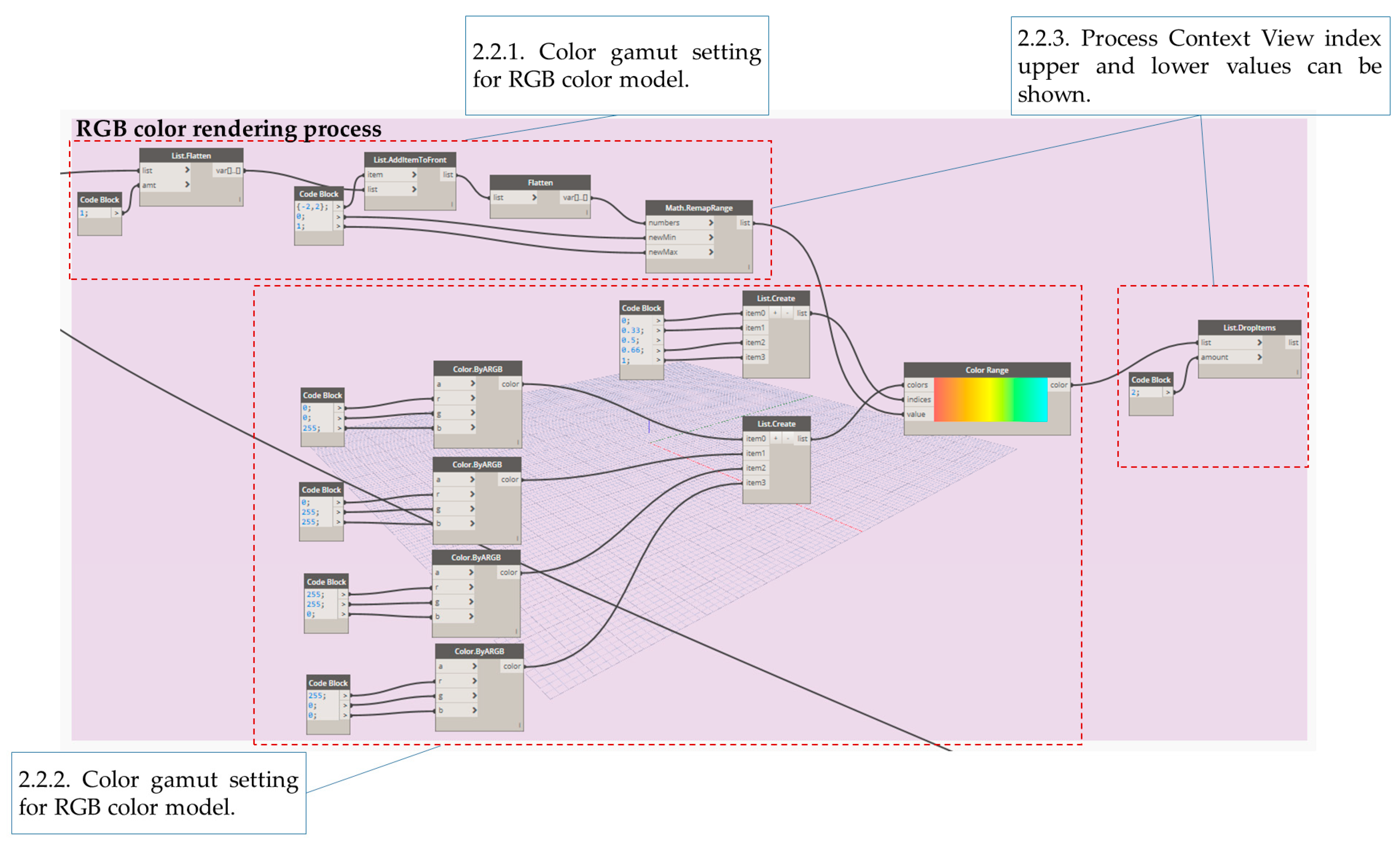The image size is (1400, 844).
Task: Click the gradient preview in Color Range
Action: point(990,400)
